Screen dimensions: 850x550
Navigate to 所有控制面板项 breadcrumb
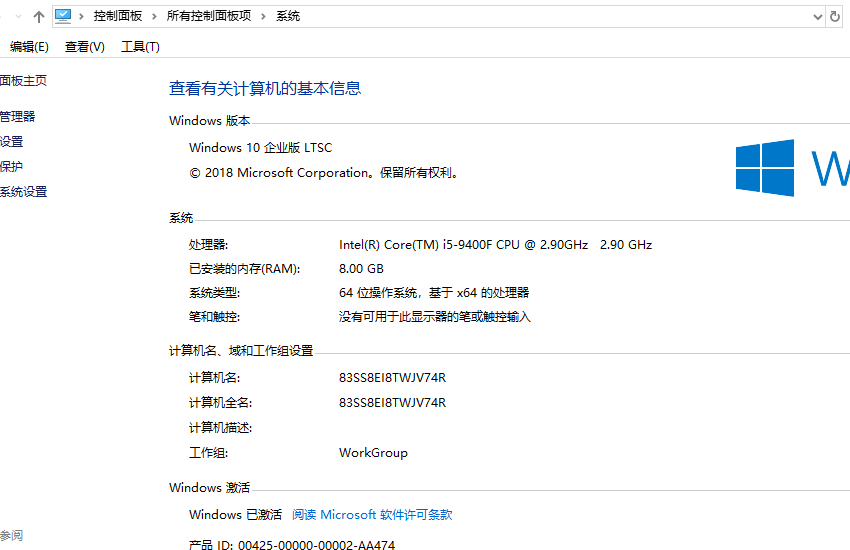[x=208, y=16]
